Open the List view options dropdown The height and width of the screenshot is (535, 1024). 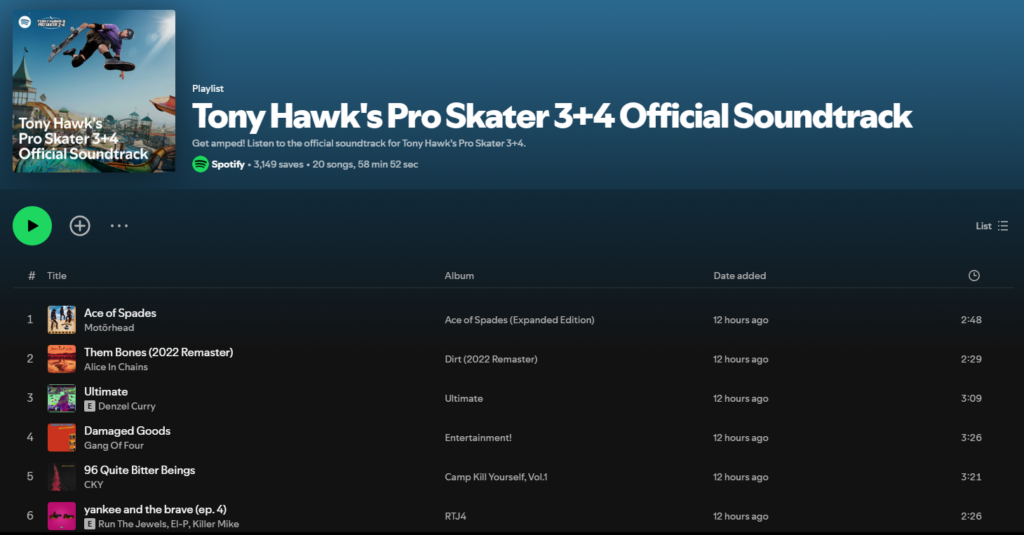tap(991, 226)
